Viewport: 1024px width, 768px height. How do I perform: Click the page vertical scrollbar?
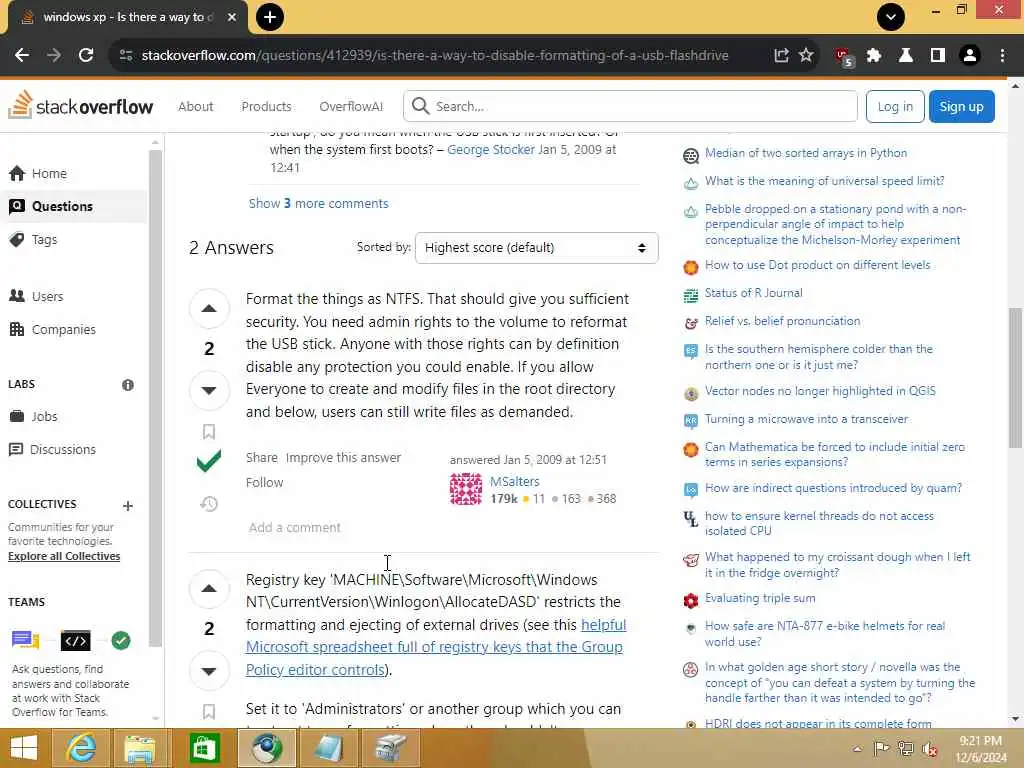click(1015, 378)
